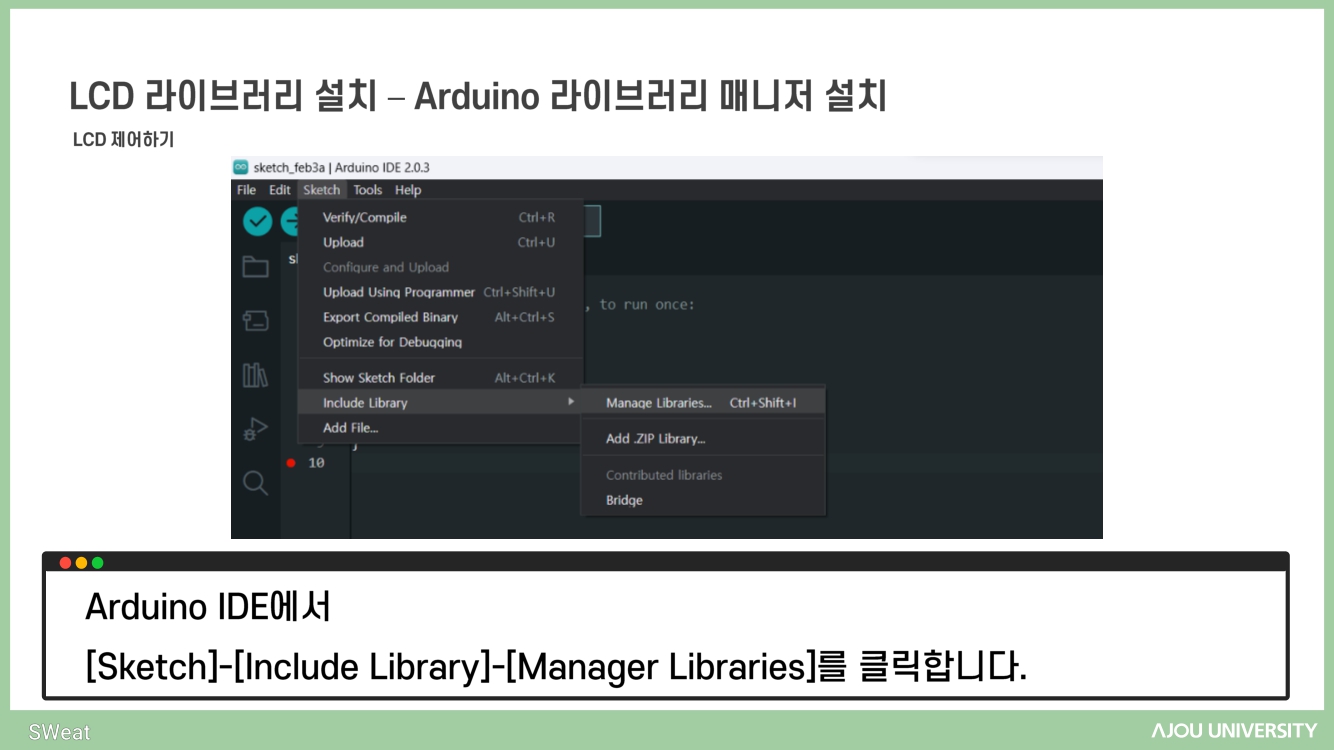Select the Bridge contributed library
This screenshot has height=750, width=1334.
tap(703, 500)
